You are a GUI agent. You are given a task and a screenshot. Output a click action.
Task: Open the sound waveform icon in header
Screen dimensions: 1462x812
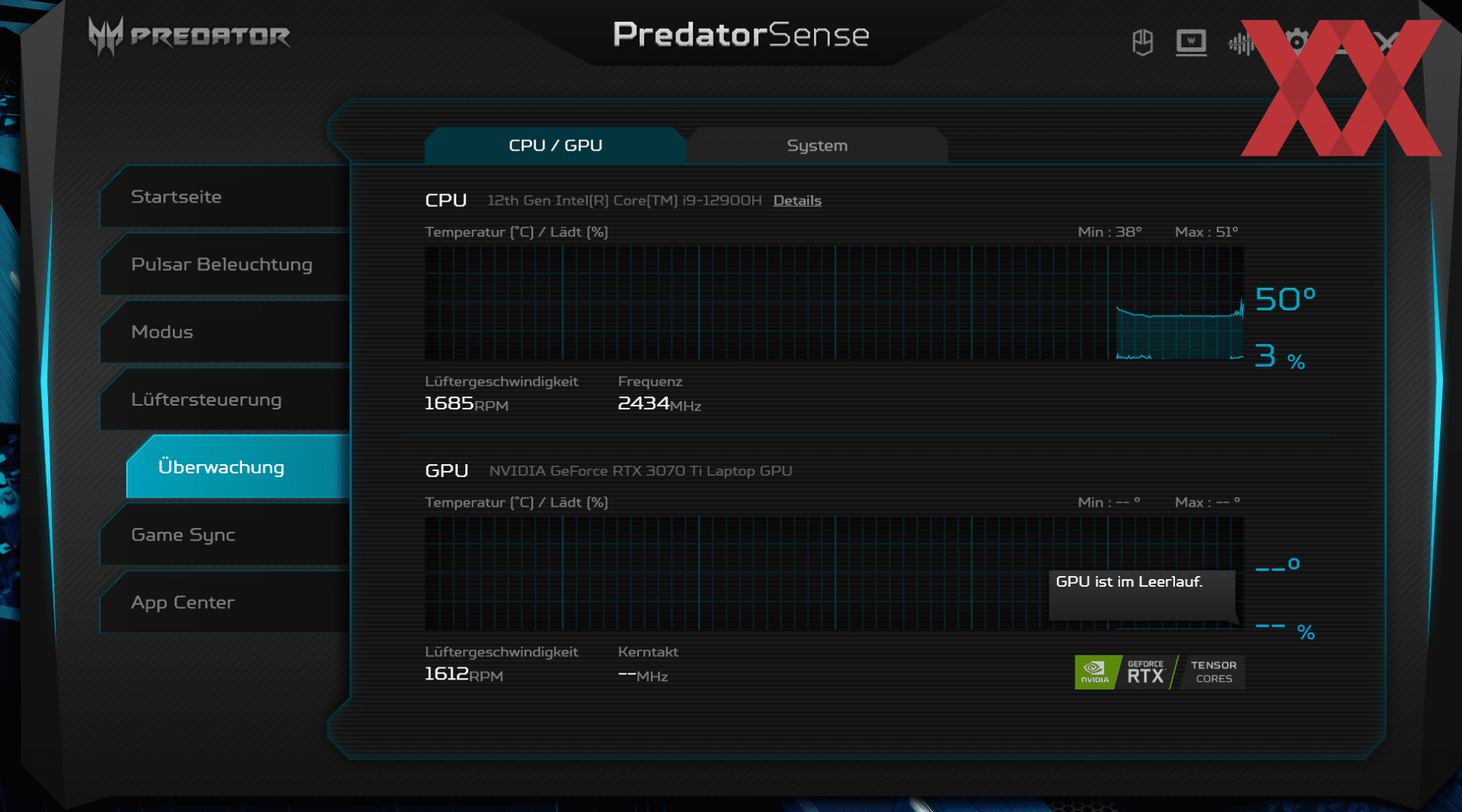coord(1240,43)
